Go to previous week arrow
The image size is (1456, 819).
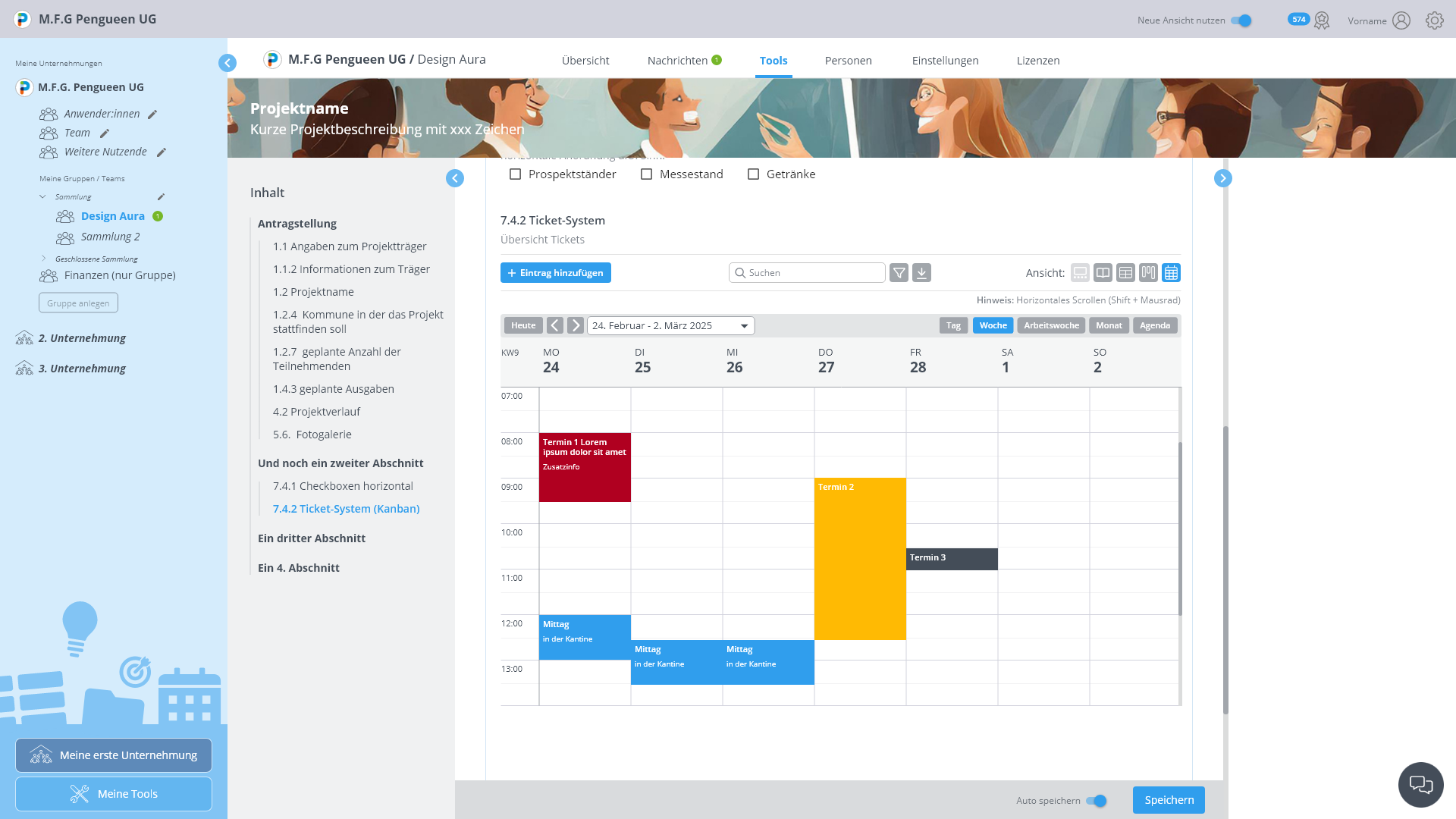click(x=555, y=325)
